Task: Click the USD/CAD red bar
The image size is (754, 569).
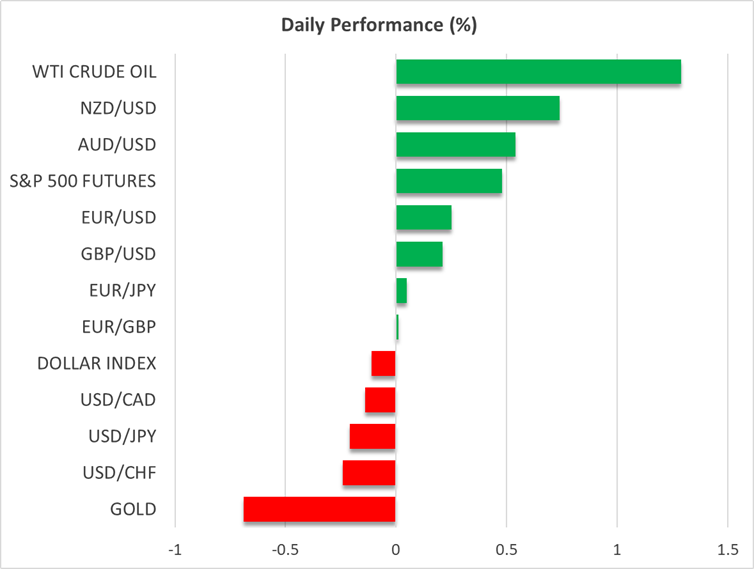Action: pyautogui.click(x=380, y=400)
